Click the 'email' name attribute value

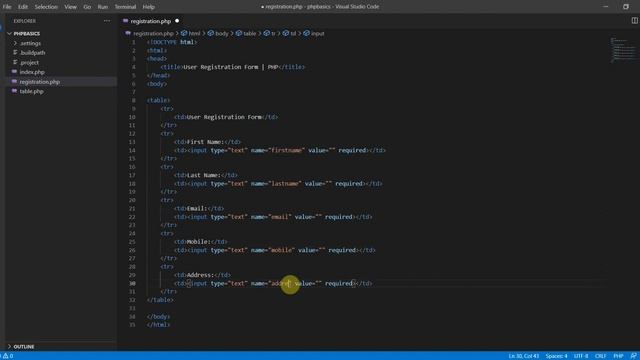tap(280, 217)
